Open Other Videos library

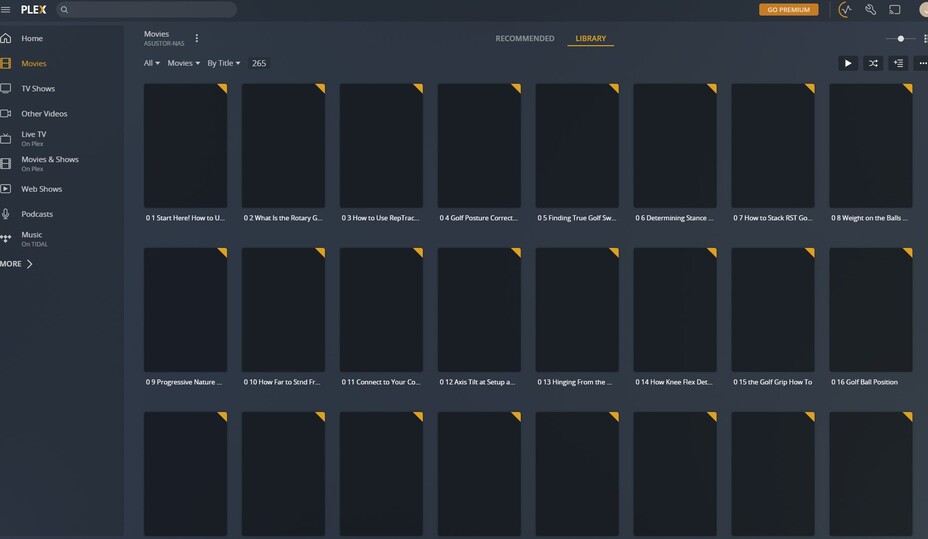(44, 114)
